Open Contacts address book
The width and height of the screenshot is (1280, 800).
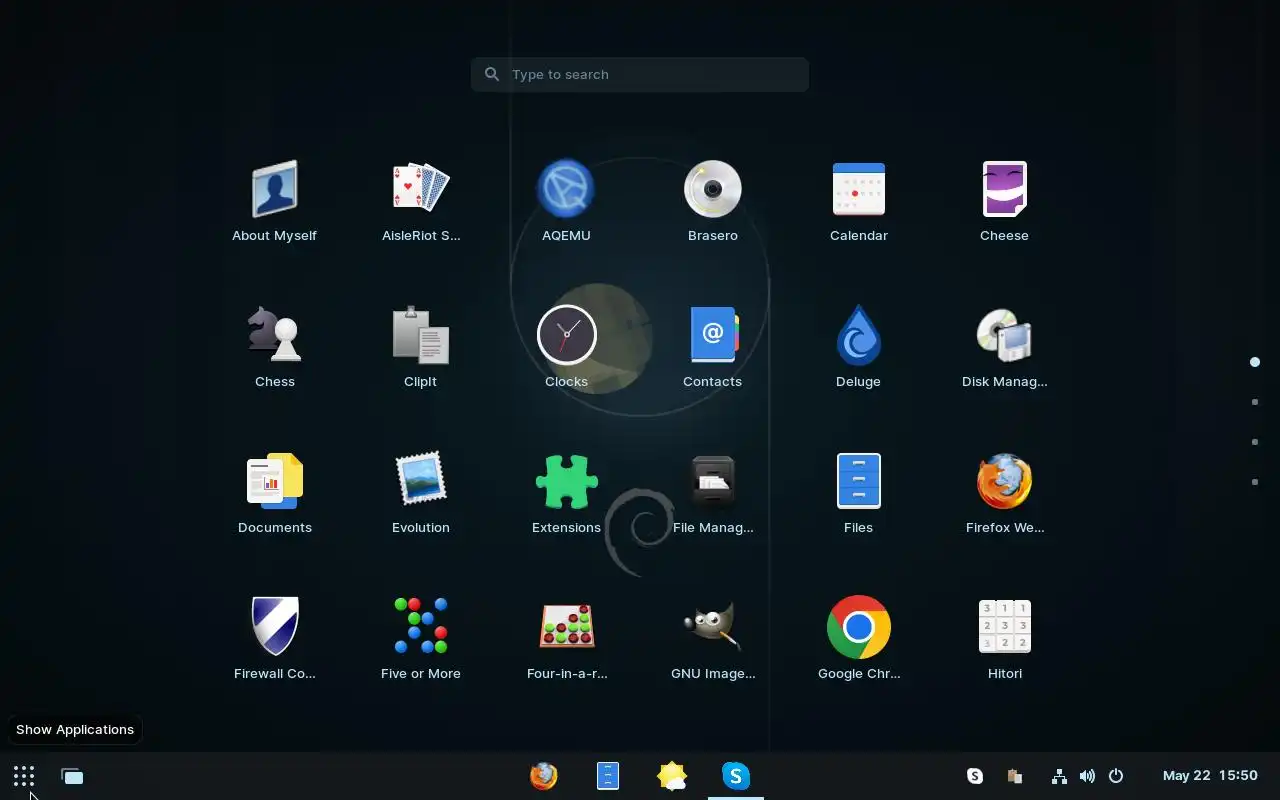click(x=712, y=347)
